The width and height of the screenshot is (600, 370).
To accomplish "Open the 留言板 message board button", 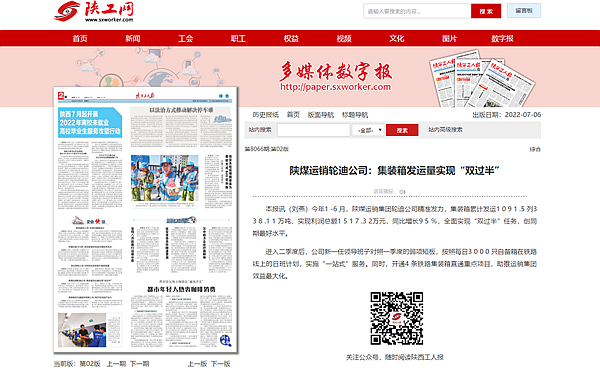I will pyautogui.click(x=524, y=11).
